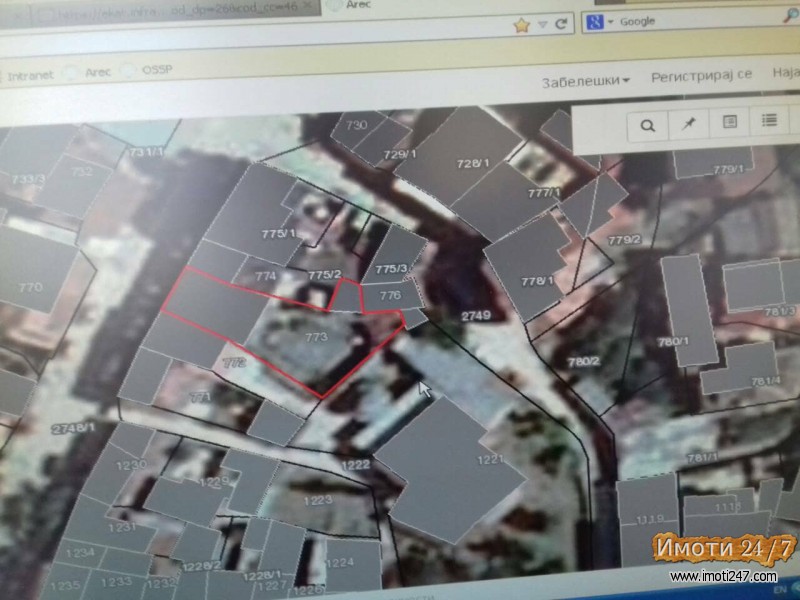This screenshot has width=800, height=600.
Task: Expand the address bar history dropdown arrow
Action: (543, 24)
